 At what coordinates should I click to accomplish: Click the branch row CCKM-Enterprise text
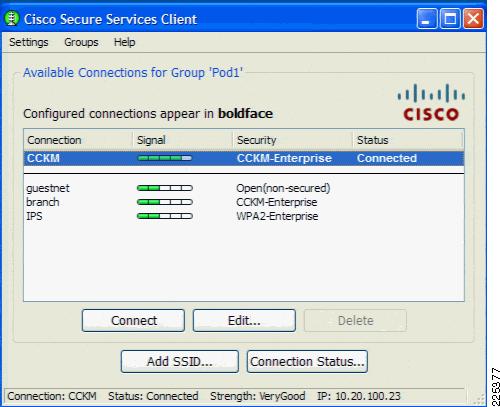coord(277,202)
